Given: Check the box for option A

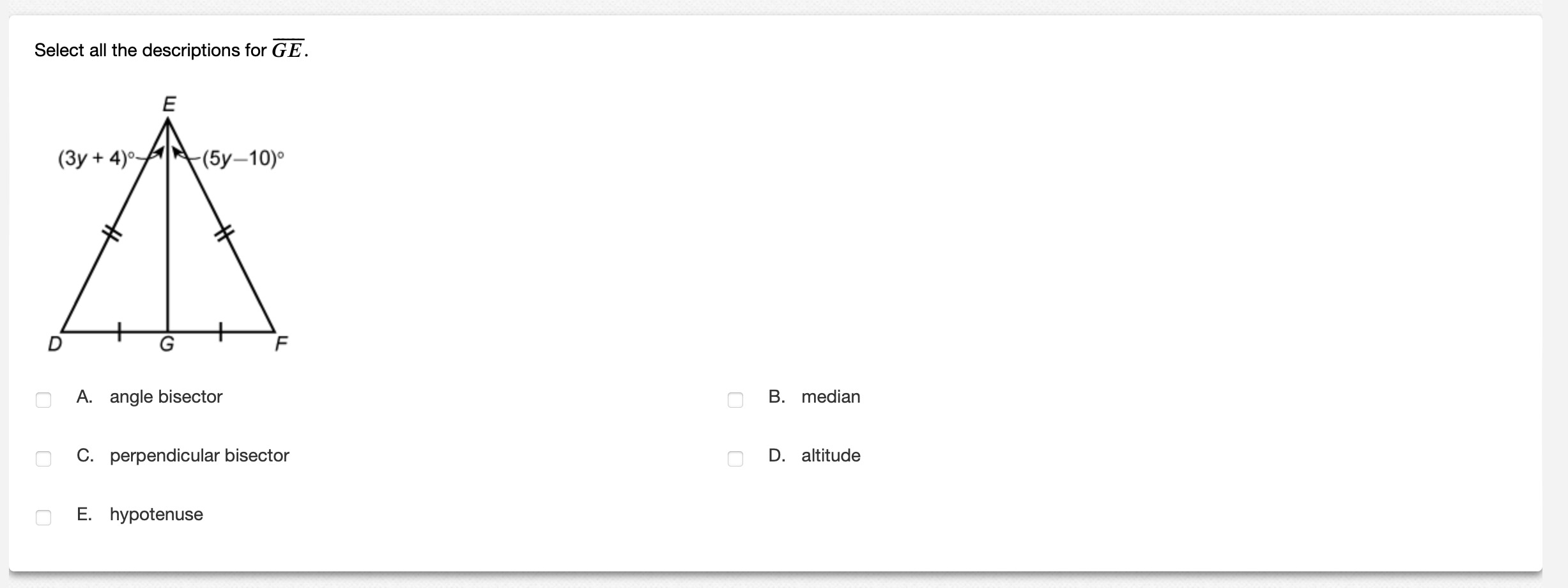Looking at the screenshot, I should [x=43, y=400].
